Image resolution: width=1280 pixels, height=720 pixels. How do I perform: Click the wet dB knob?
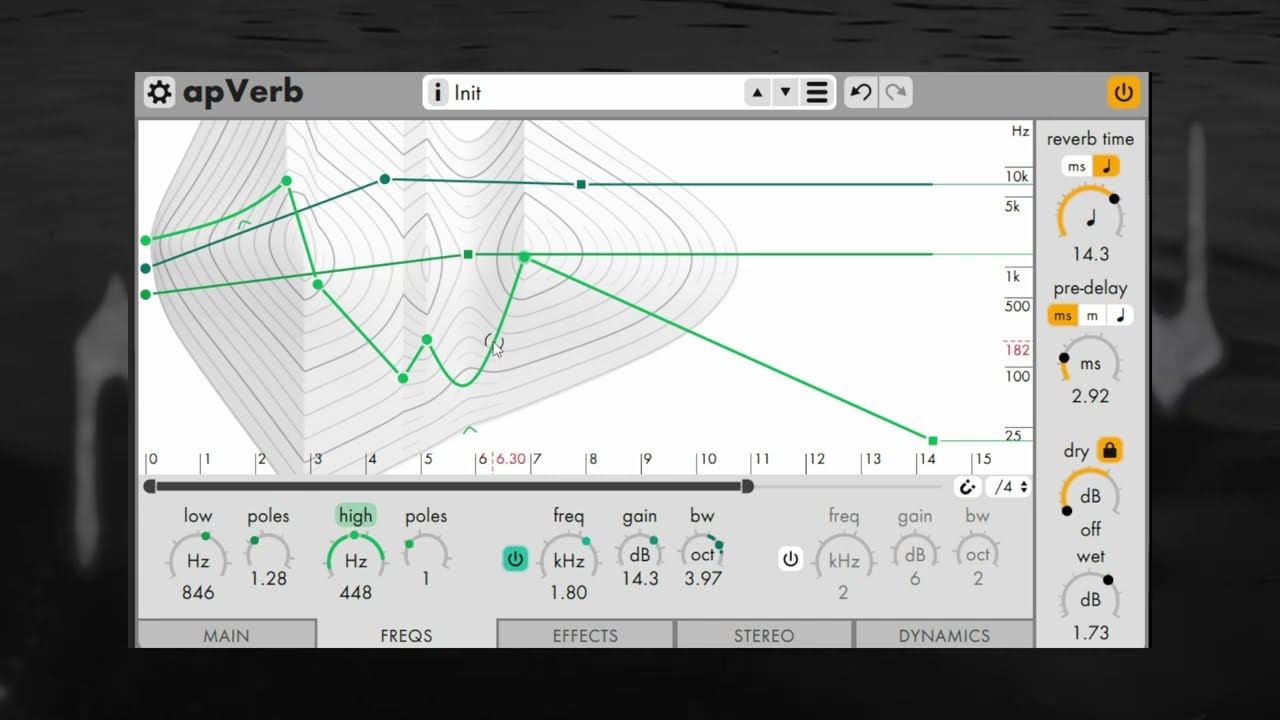pyautogui.click(x=1090, y=598)
